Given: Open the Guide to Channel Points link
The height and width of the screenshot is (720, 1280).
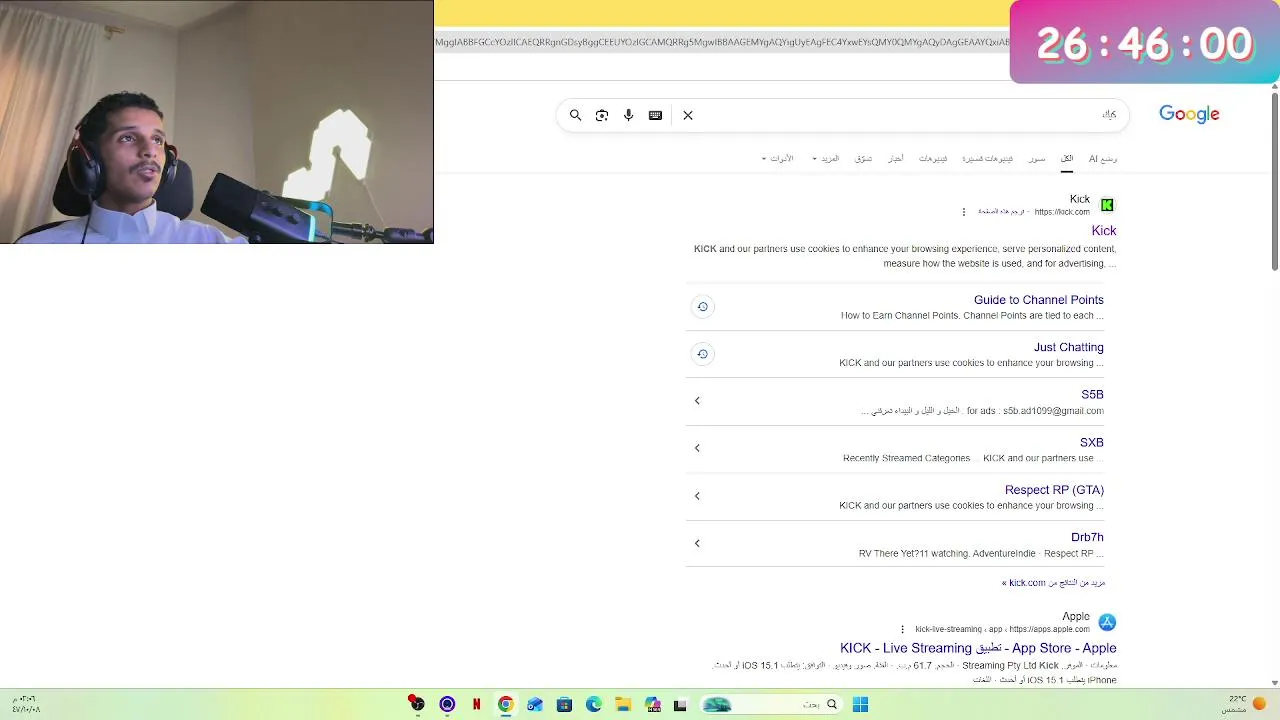Looking at the screenshot, I should [x=1038, y=300].
